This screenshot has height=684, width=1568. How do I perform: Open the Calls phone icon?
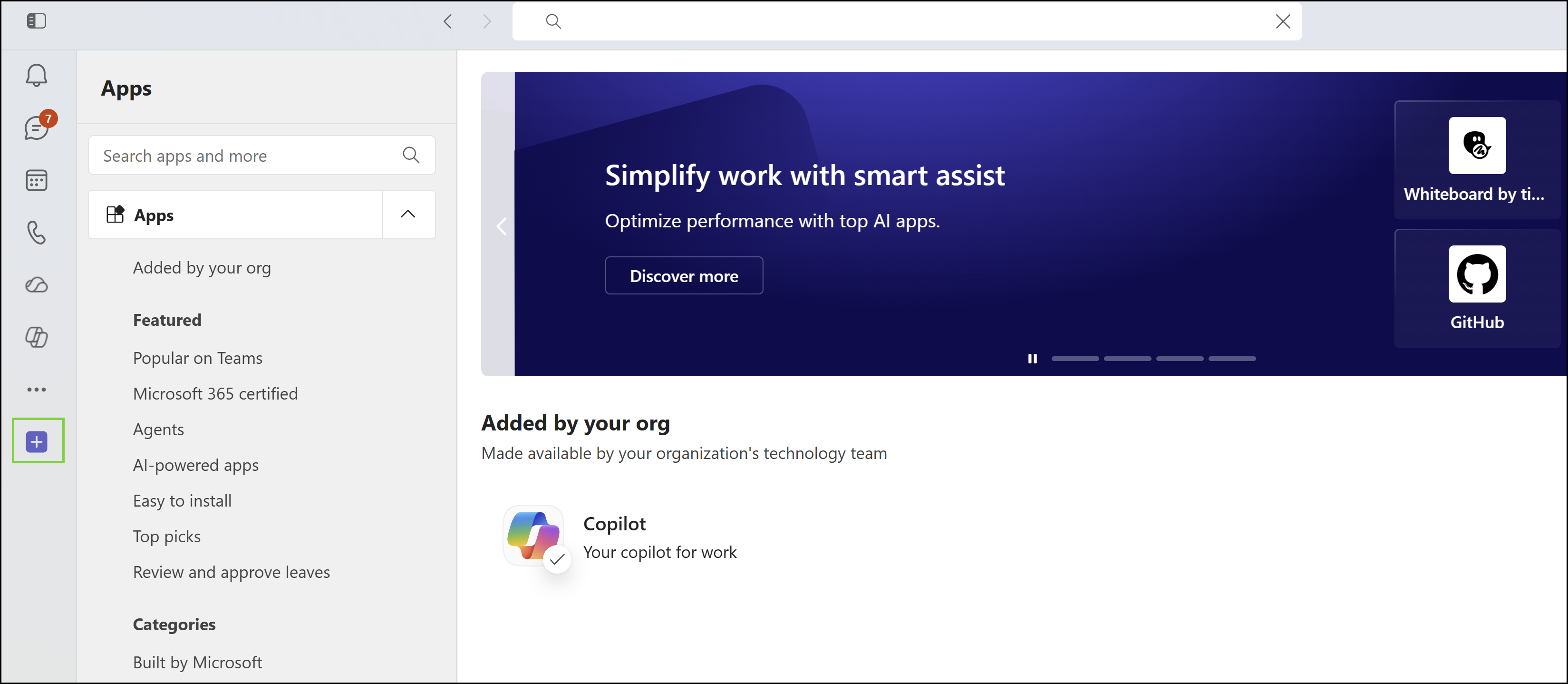click(37, 233)
